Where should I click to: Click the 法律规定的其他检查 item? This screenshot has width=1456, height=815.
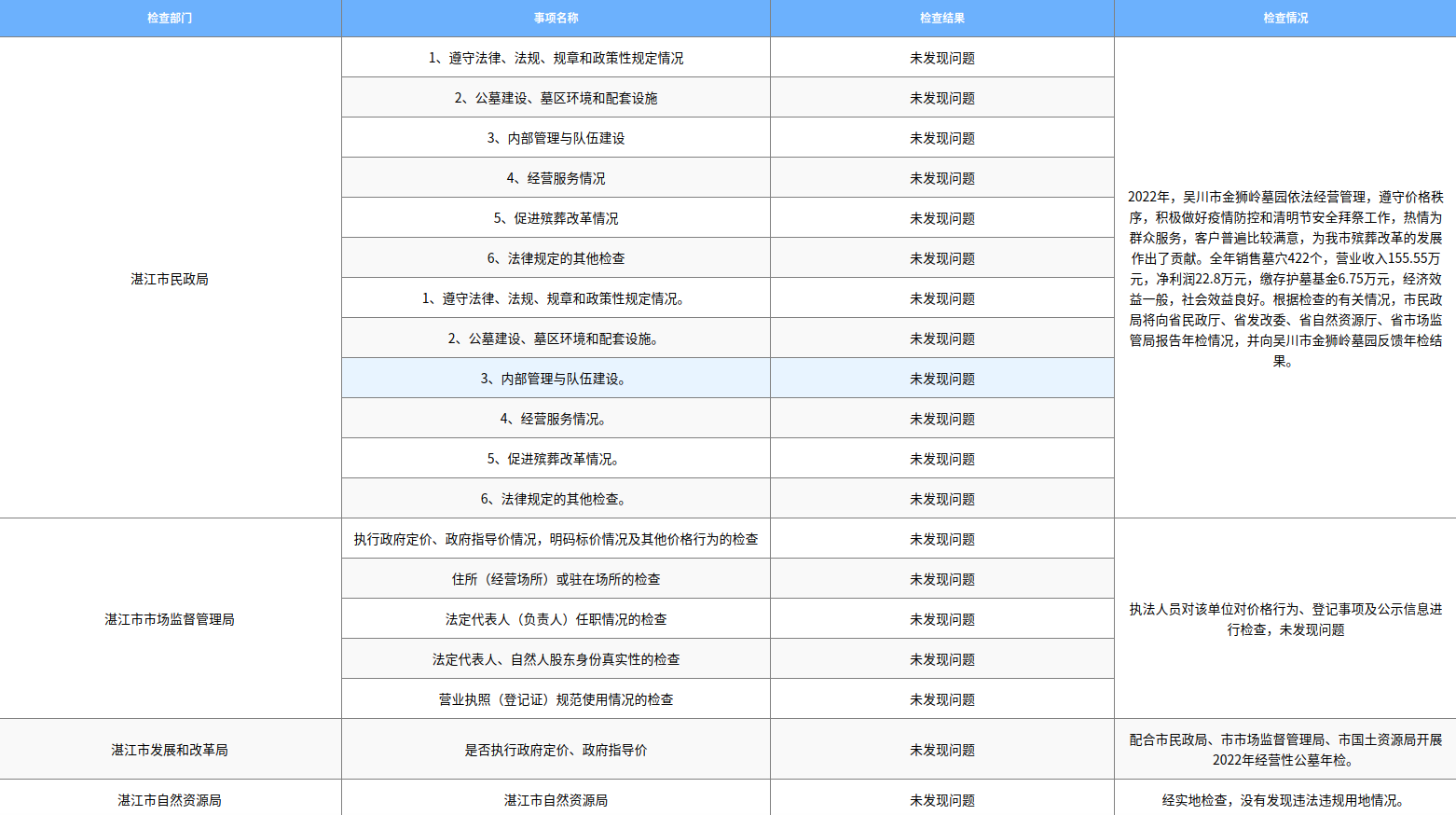556,258
